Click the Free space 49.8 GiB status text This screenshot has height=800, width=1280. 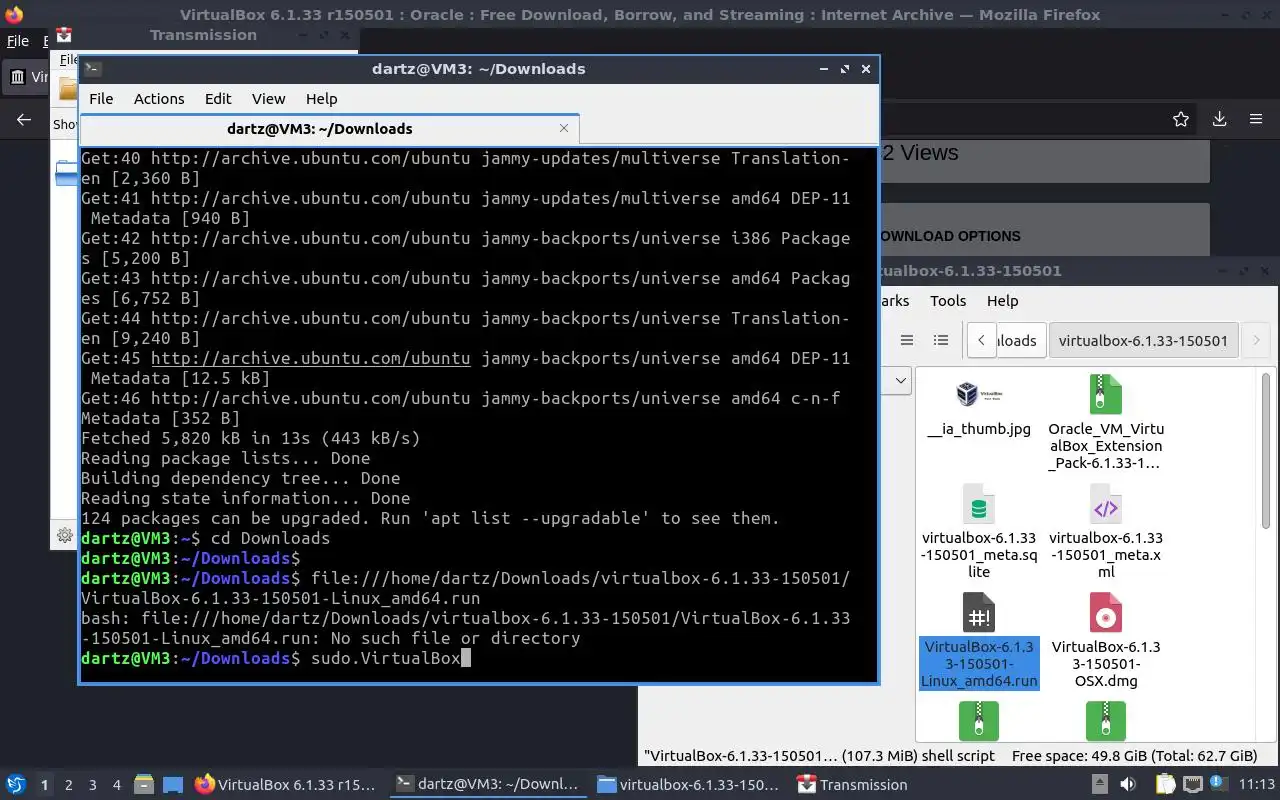pyautogui.click(x=1134, y=756)
